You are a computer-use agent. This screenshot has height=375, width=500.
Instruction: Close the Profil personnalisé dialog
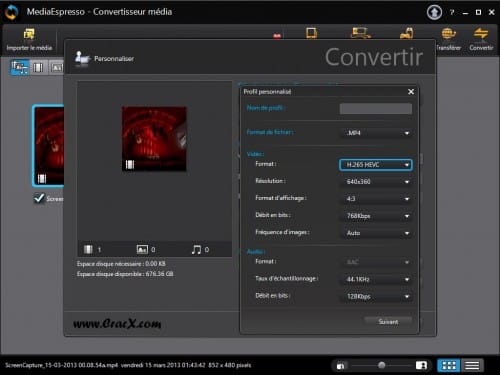[411, 92]
